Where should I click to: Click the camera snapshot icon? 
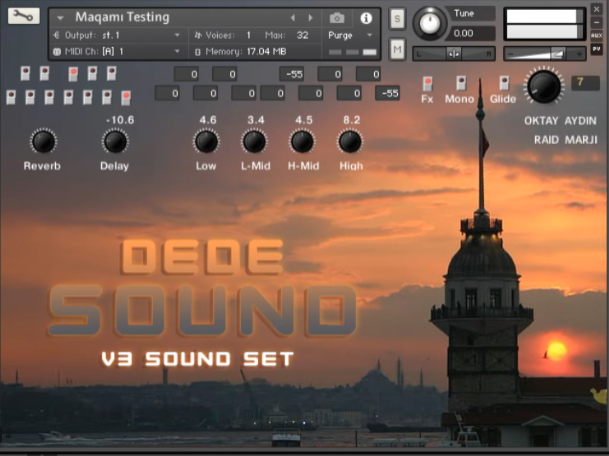tap(337, 18)
